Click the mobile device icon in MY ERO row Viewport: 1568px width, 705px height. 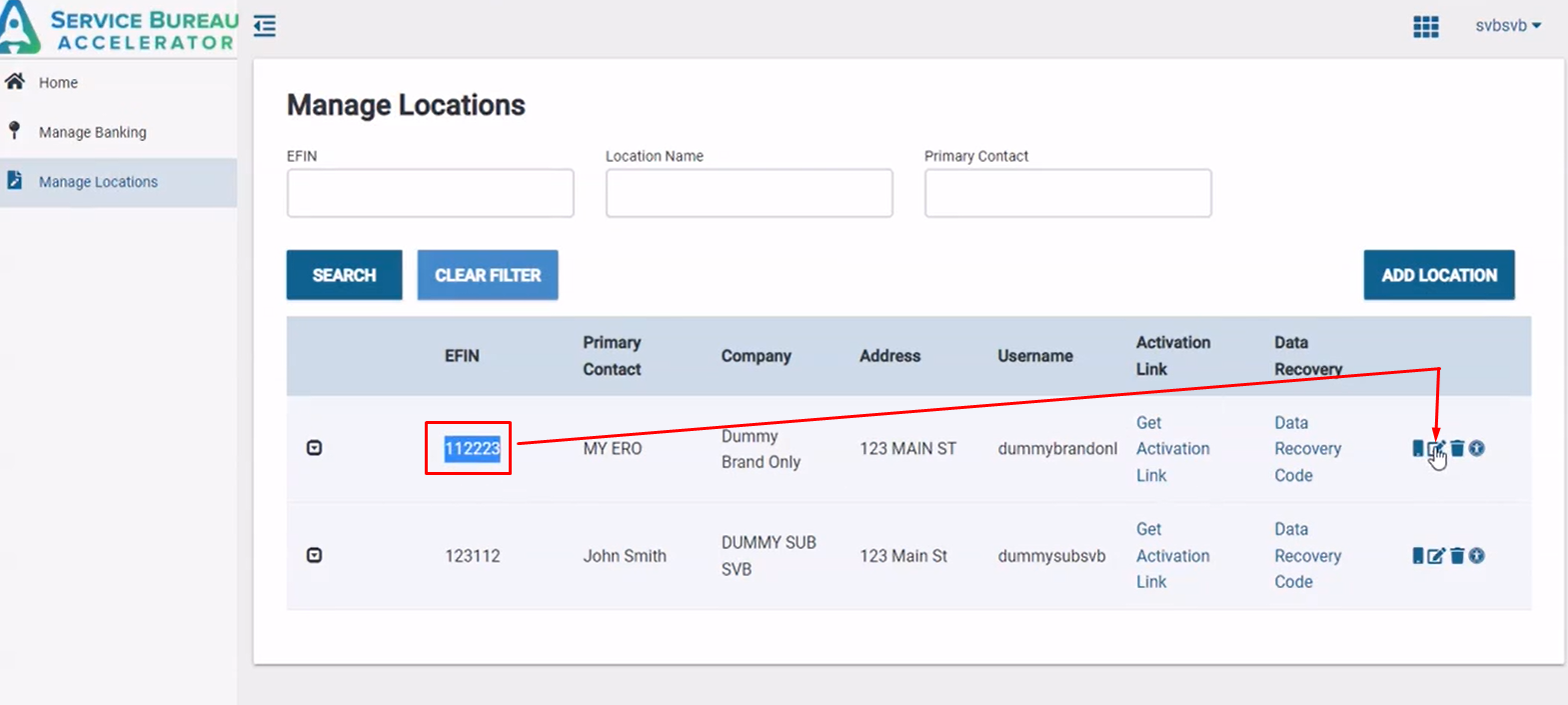pyautogui.click(x=1417, y=448)
